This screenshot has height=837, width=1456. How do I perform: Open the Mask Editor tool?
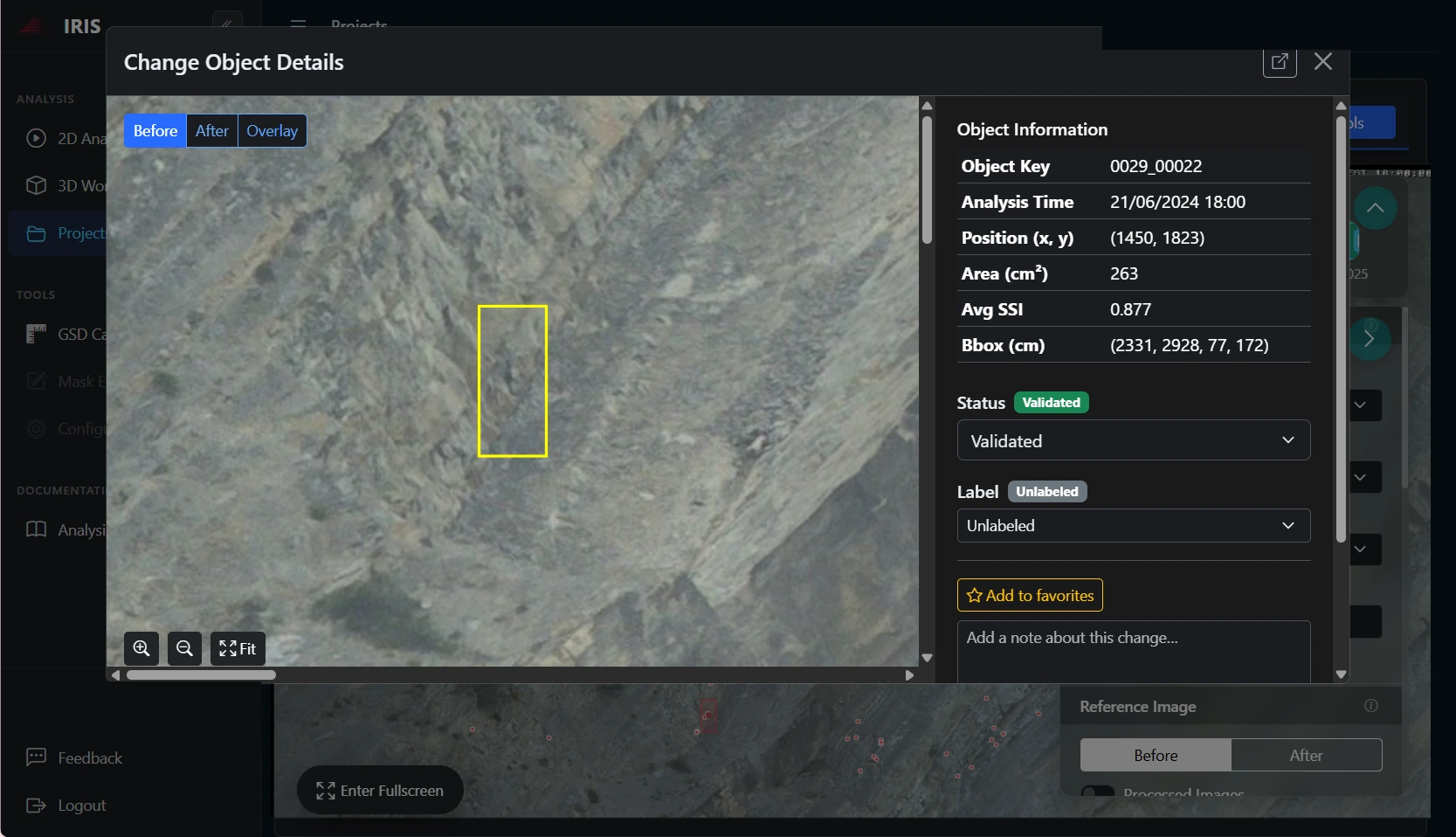[x=66, y=381]
